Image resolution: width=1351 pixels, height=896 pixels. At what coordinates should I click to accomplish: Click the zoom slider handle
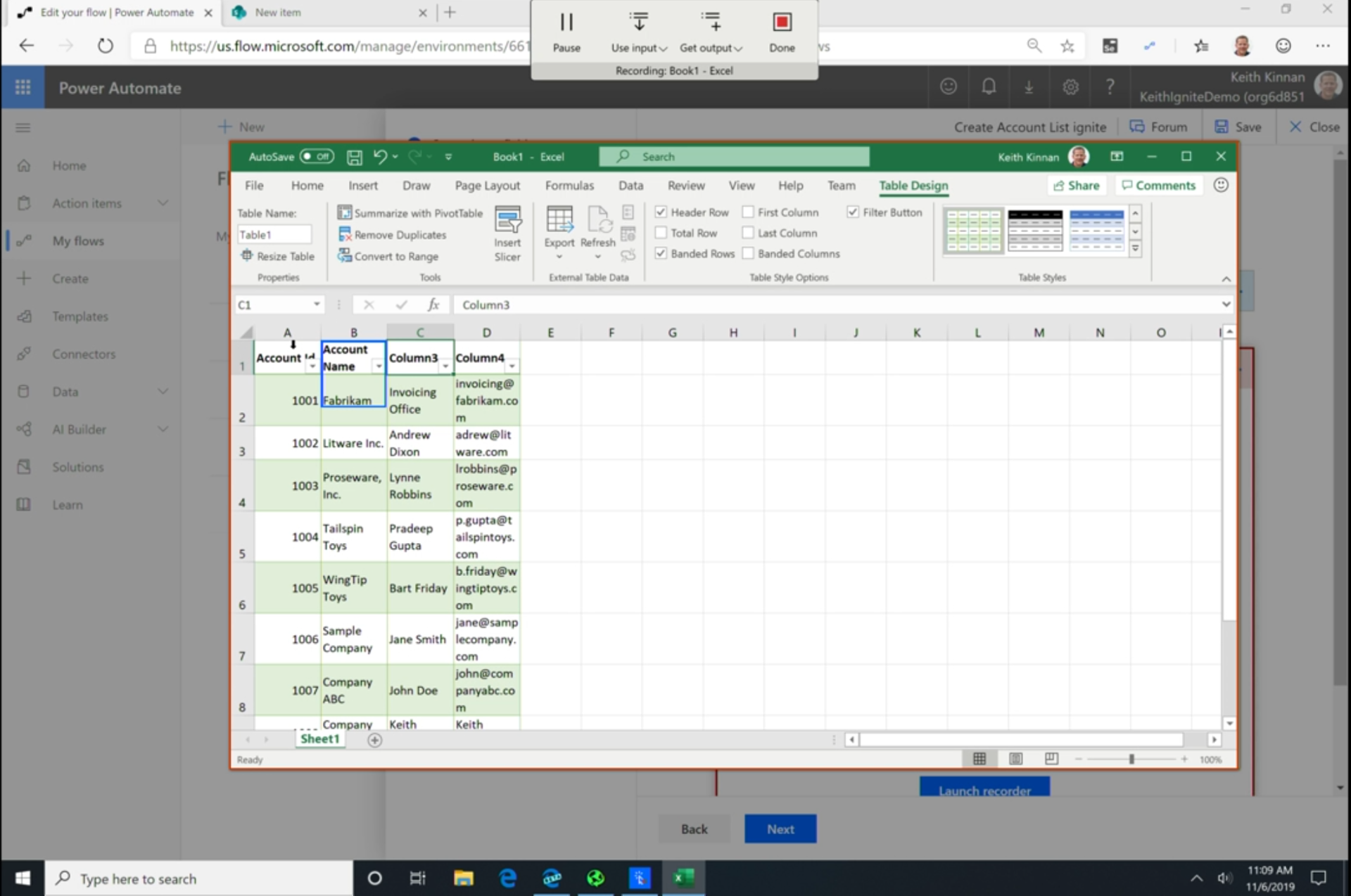[1131, 760]
